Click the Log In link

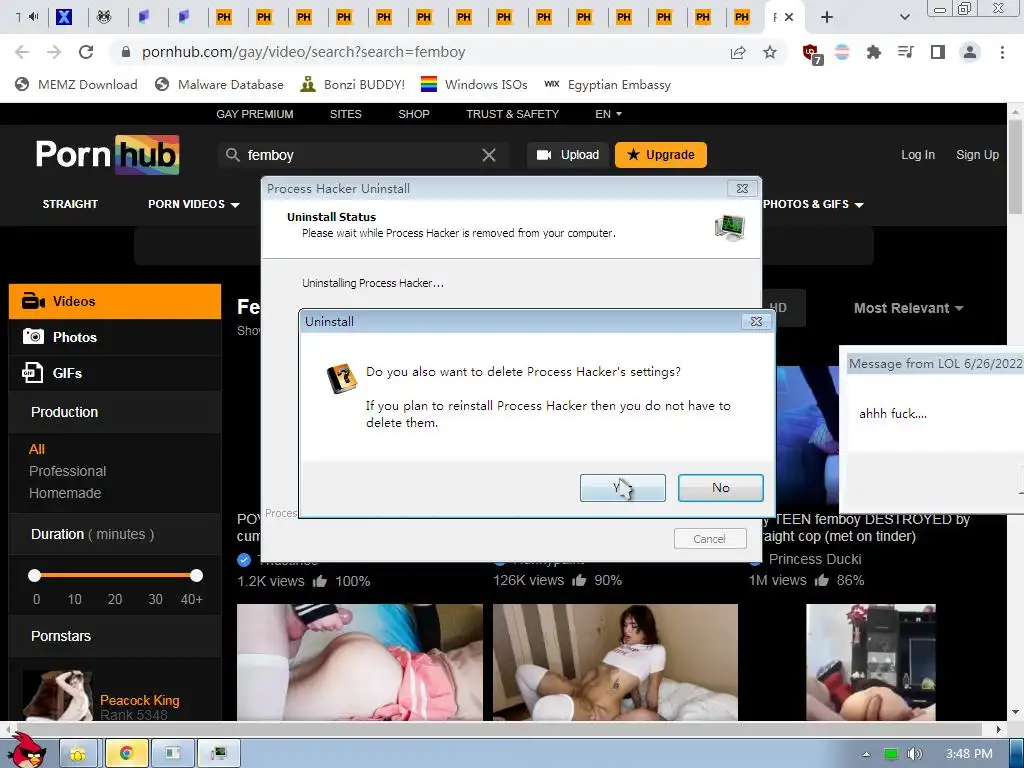[918, 155]
